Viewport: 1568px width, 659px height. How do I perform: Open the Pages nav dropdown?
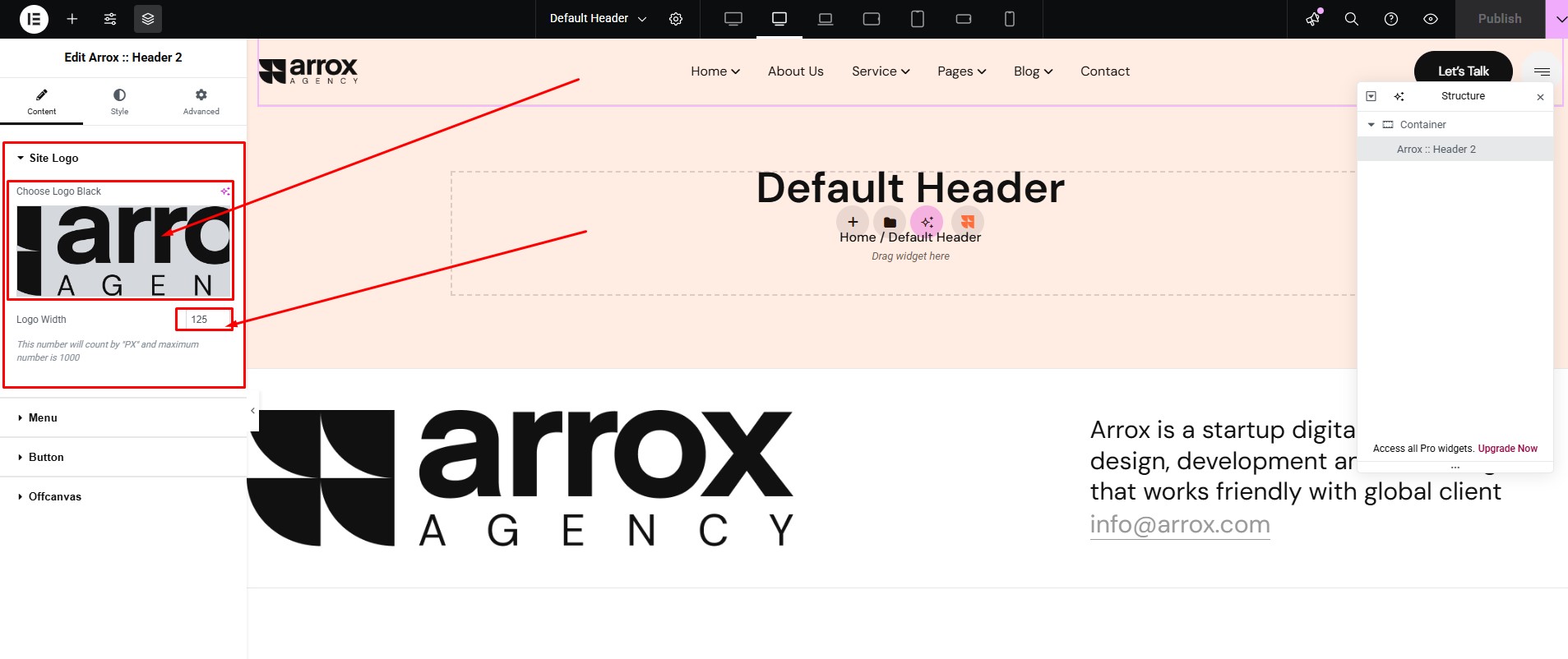coord(961,71)
